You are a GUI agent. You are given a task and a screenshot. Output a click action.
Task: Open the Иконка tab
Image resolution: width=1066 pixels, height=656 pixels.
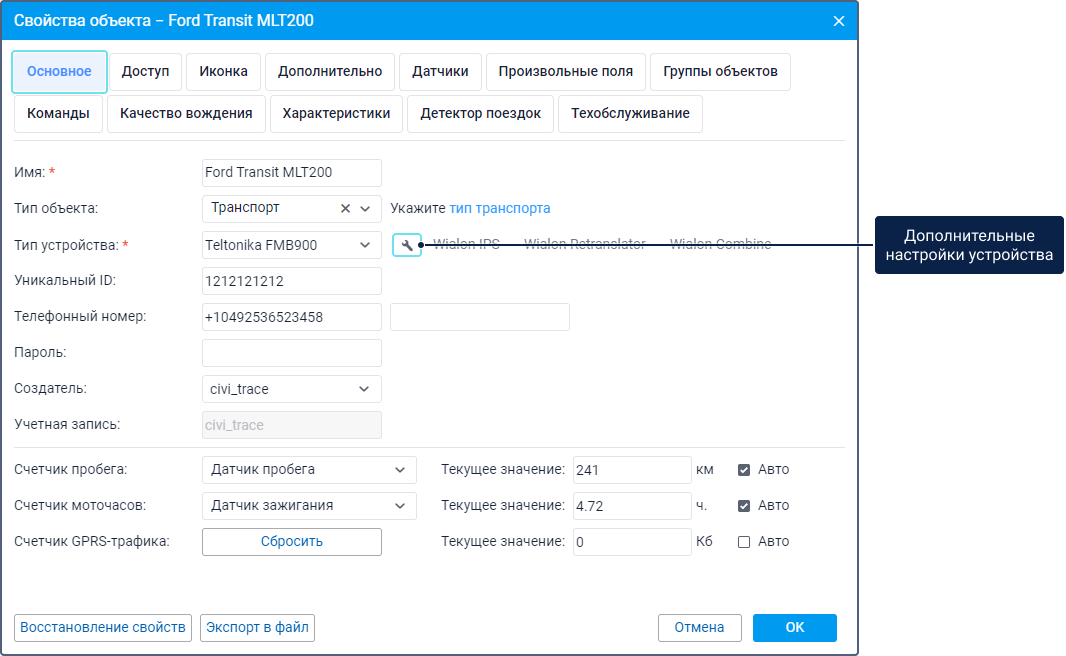[x=224, y=71]
